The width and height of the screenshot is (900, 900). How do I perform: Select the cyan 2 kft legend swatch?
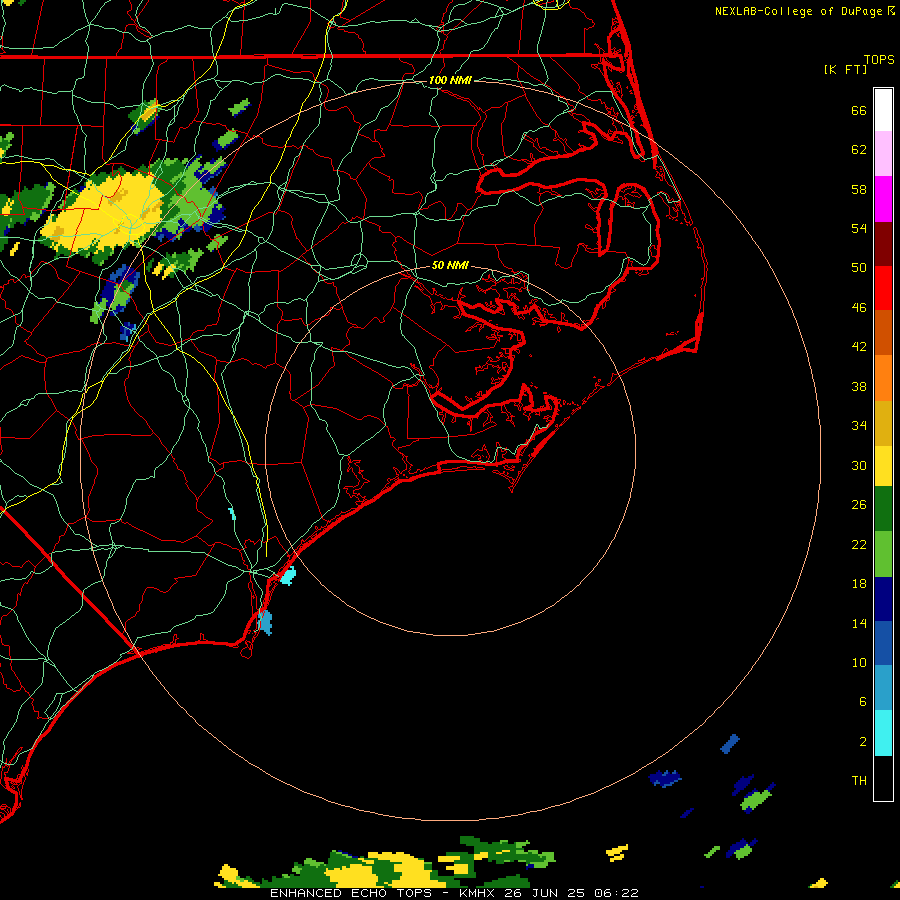tap(883, 733)
